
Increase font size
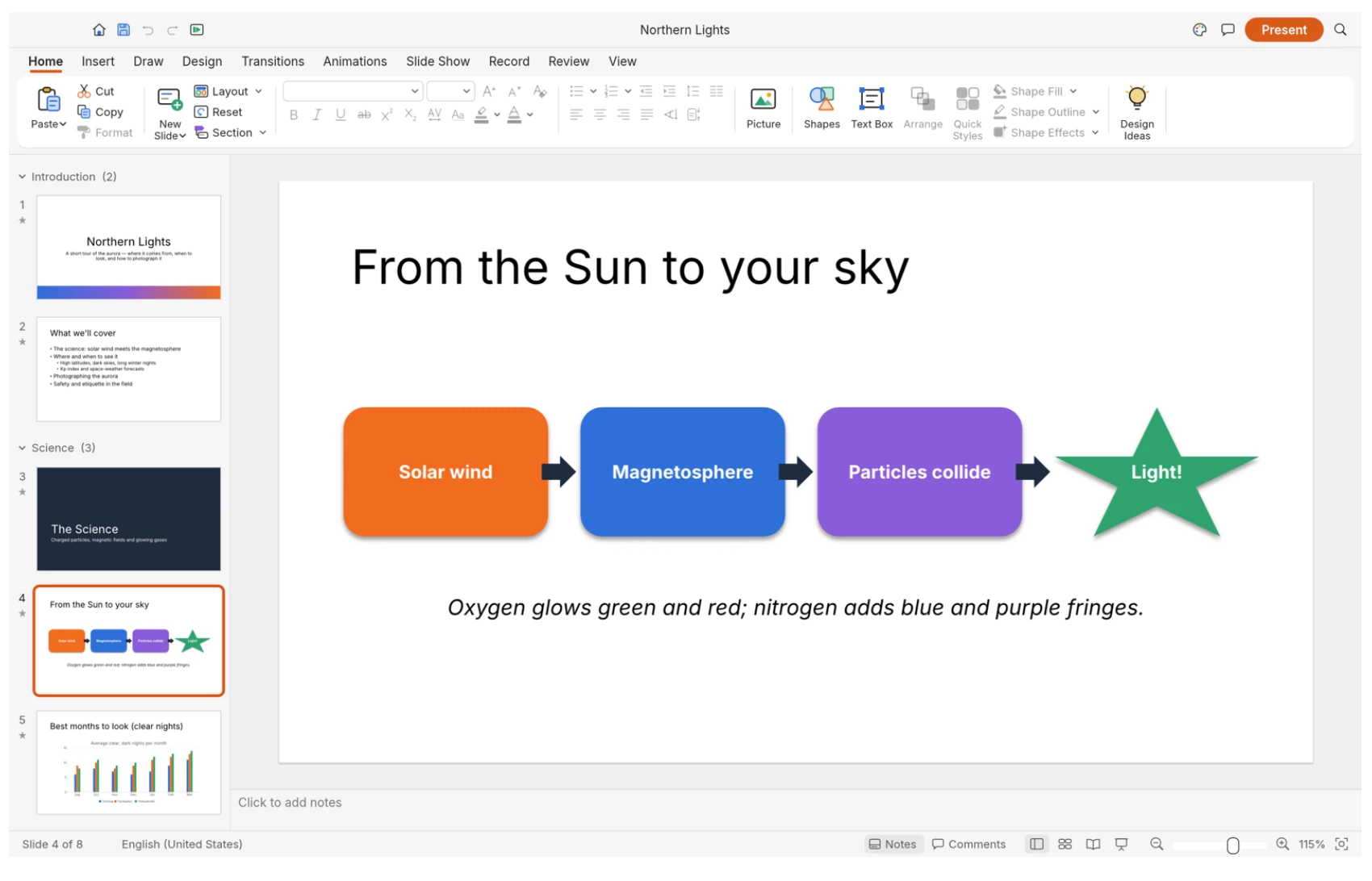click(x=489, y=91)
